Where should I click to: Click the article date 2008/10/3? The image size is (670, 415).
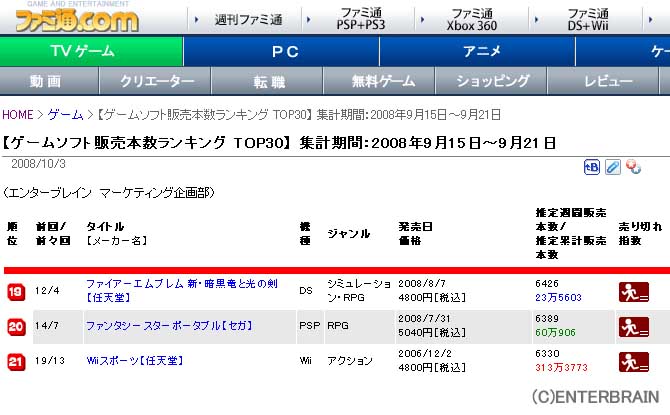[x=38, y=164]
